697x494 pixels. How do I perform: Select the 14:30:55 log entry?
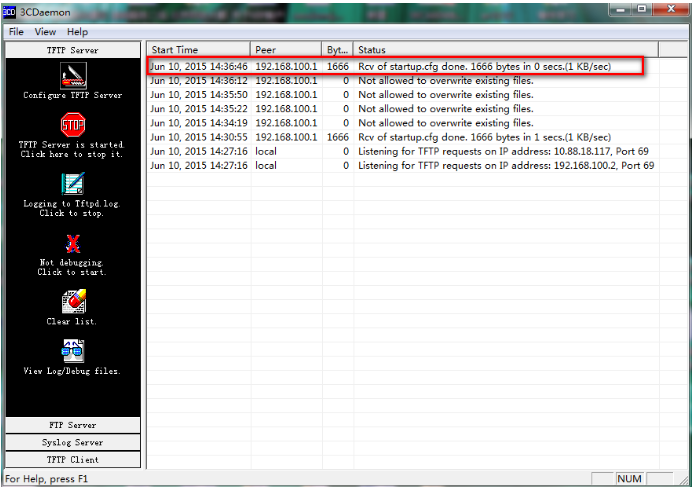pos(403,137)
